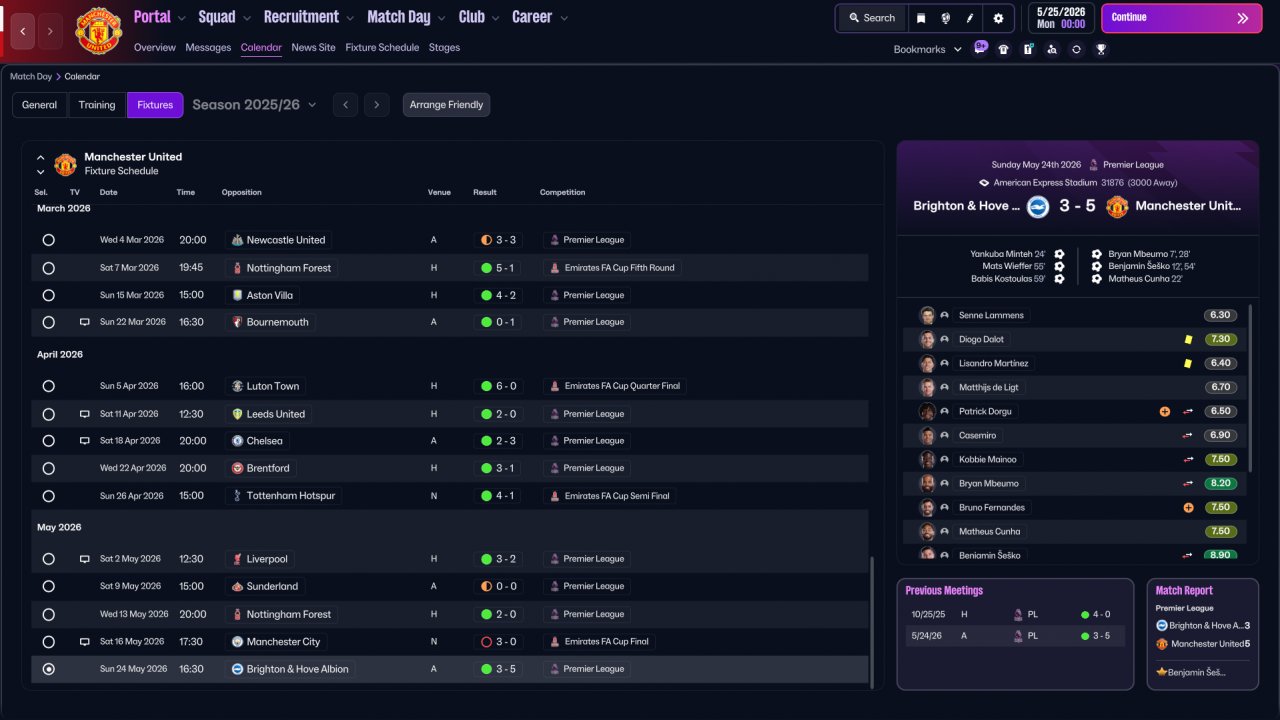Click the TV icon on the Liverpool row
Screen dimensions: 1280x720
[85, 559]
